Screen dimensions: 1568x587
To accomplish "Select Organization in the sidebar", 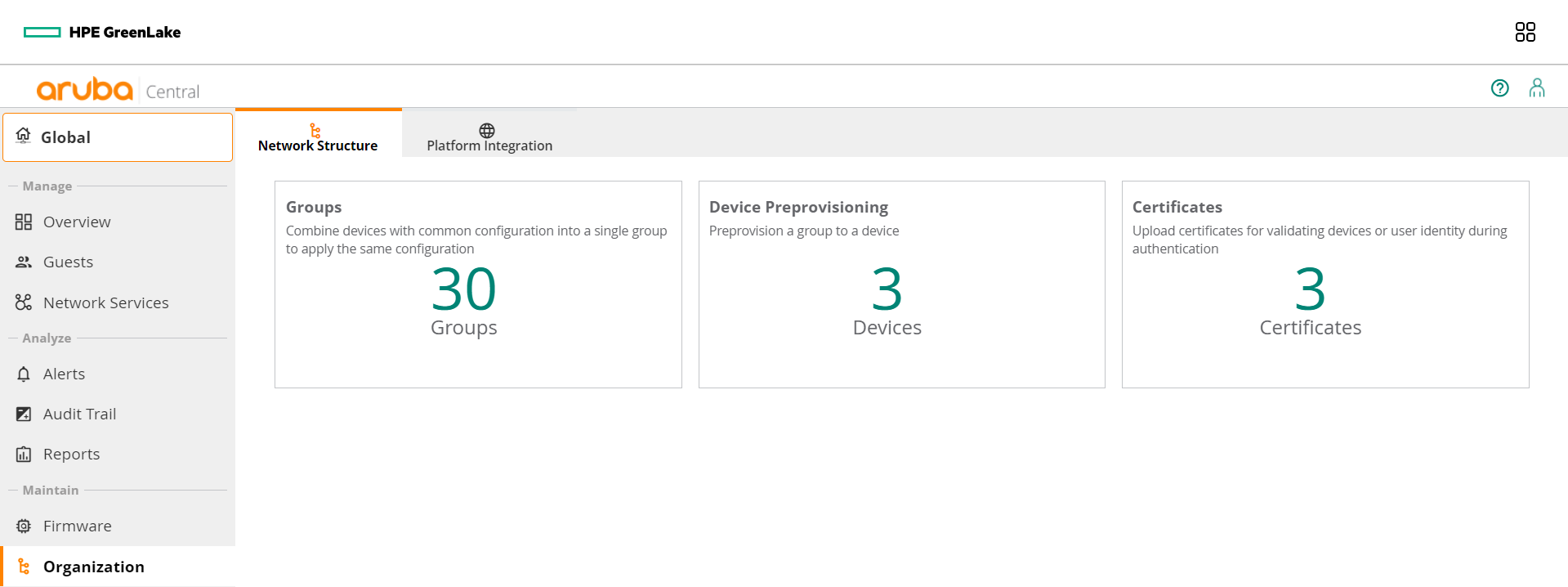I will (x=118, y=567).
